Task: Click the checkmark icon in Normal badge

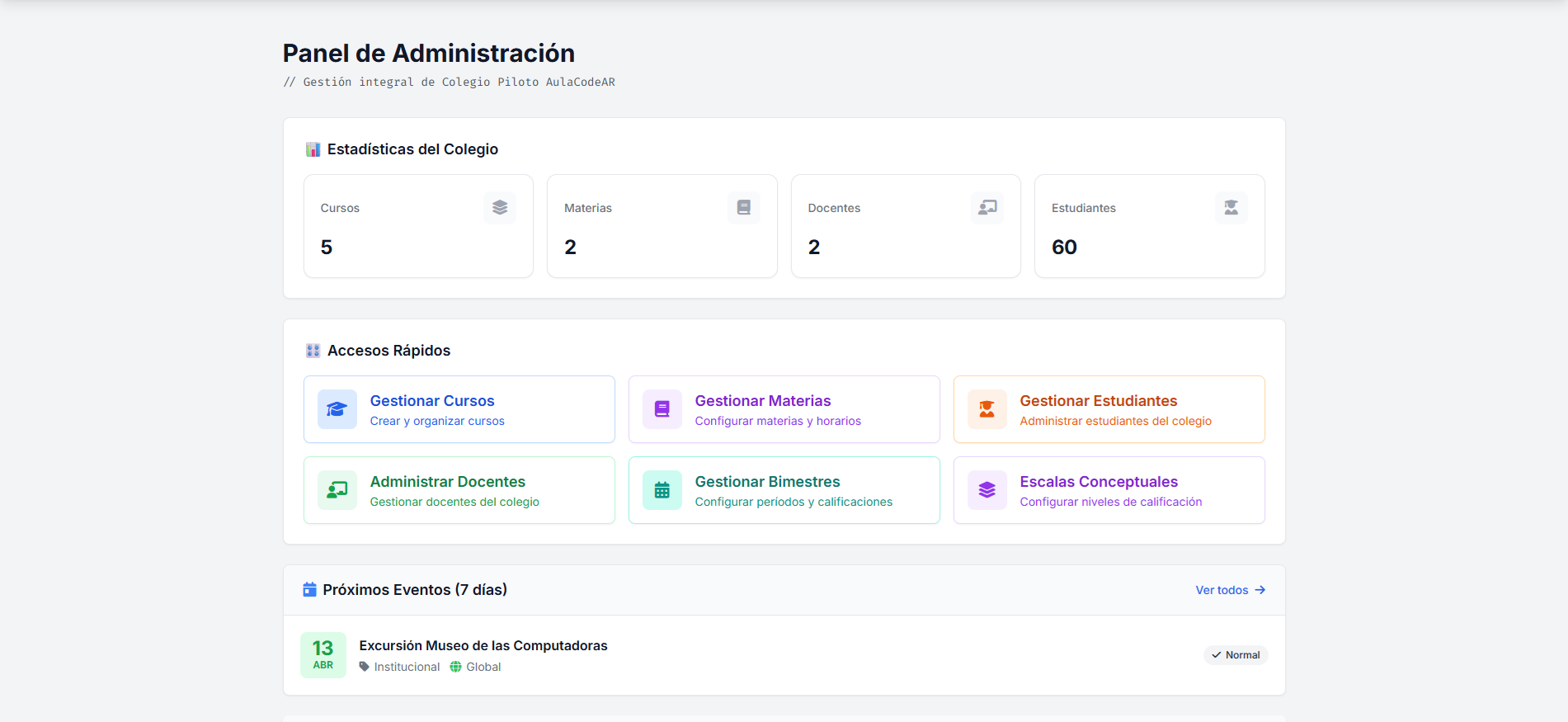Action: coord(1217,655)
